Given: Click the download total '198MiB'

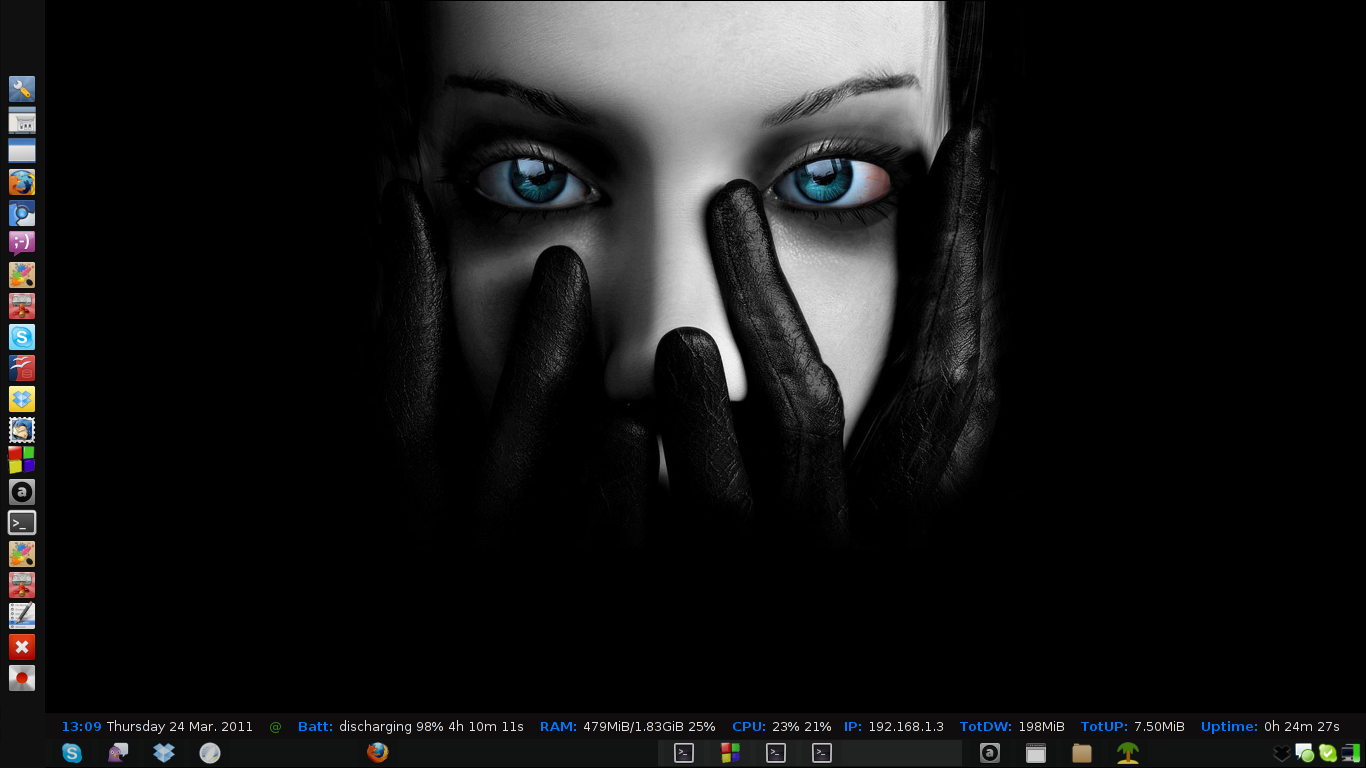Looking at the screenshot, I should pyautogui.click(x=1041, y=727).
